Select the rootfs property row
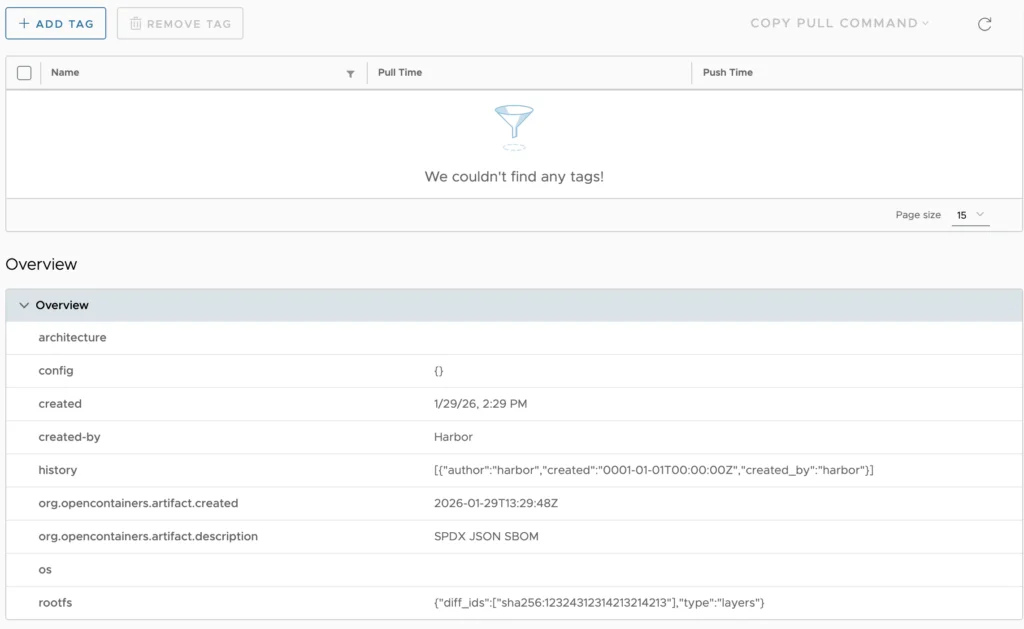Viewport: 1024px width, 629px height. (57, 603)
